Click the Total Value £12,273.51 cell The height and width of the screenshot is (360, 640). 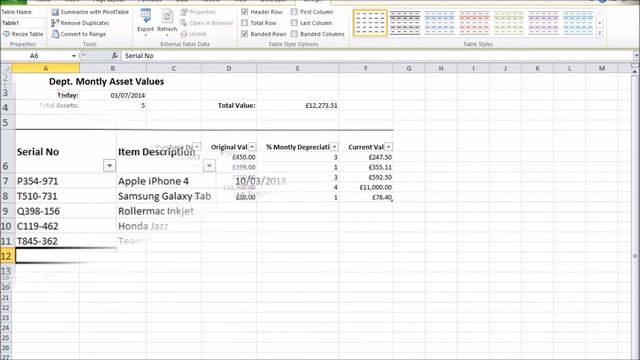pyautogui.click(x=298, y=105)
